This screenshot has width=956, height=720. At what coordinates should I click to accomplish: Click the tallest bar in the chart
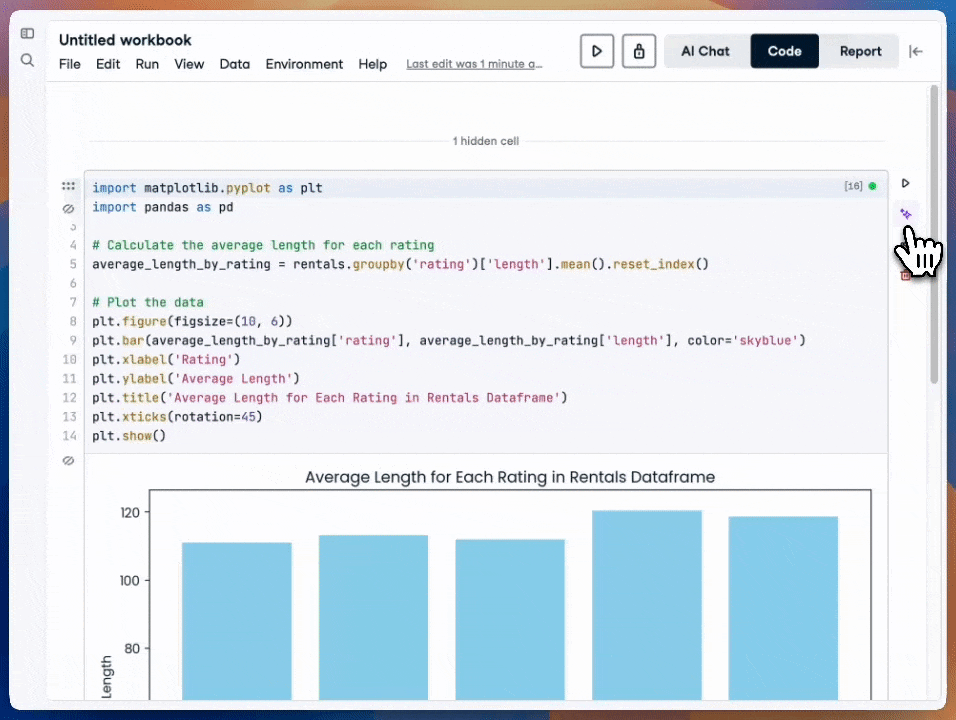(x=646, y=605)
